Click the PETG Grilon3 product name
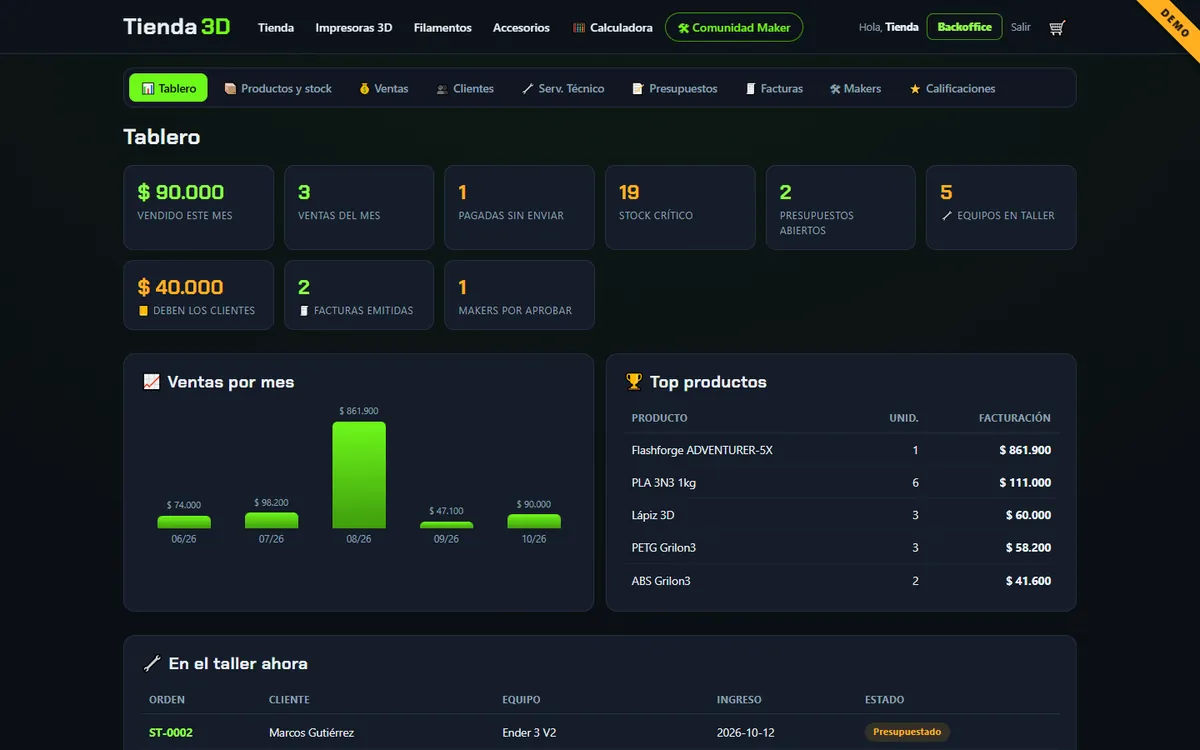Viewport: 1200px width, 750px height. click(x=664, y=548)
